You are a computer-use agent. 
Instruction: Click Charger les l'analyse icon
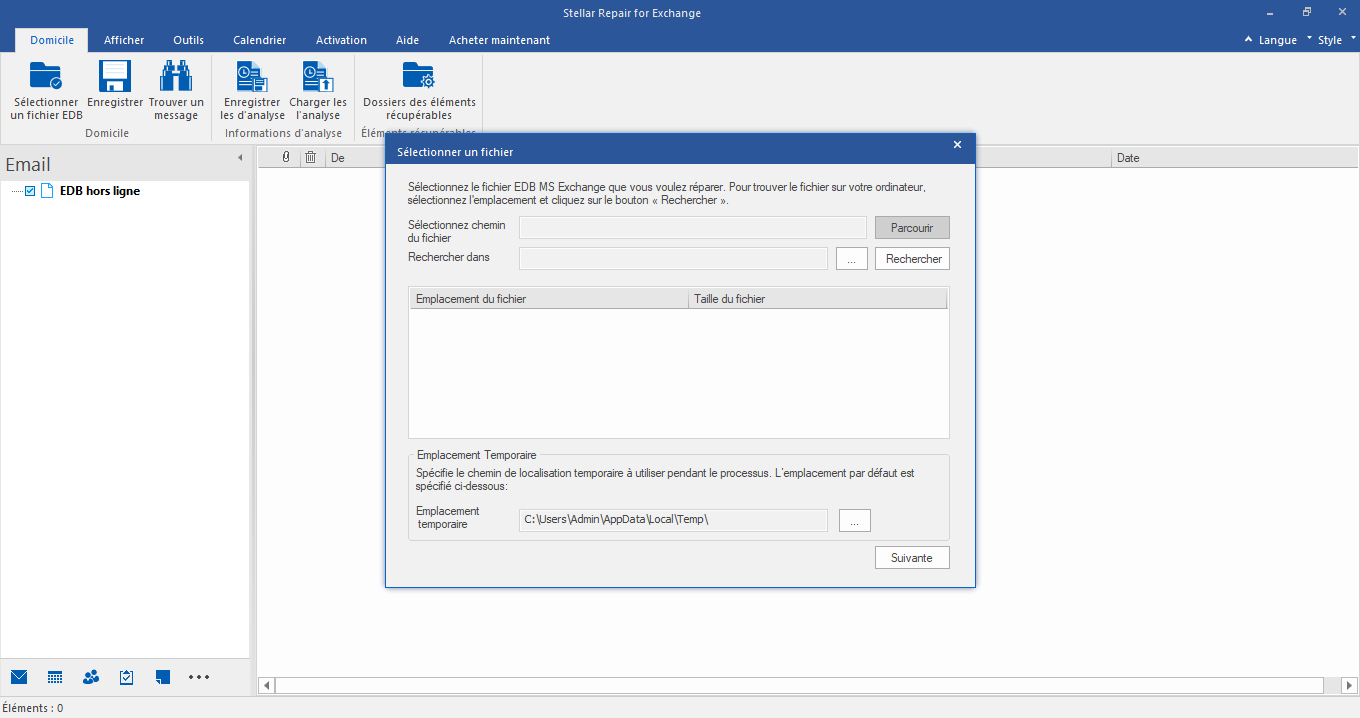coord(318,76)
